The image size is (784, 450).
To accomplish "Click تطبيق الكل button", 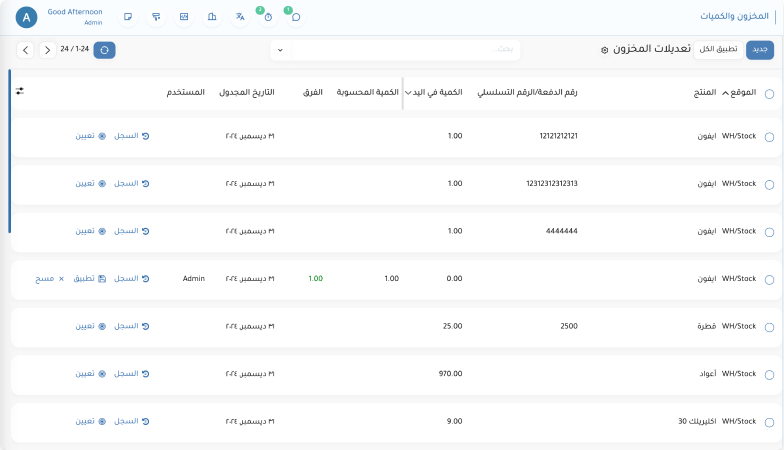I will pos(718,49).
